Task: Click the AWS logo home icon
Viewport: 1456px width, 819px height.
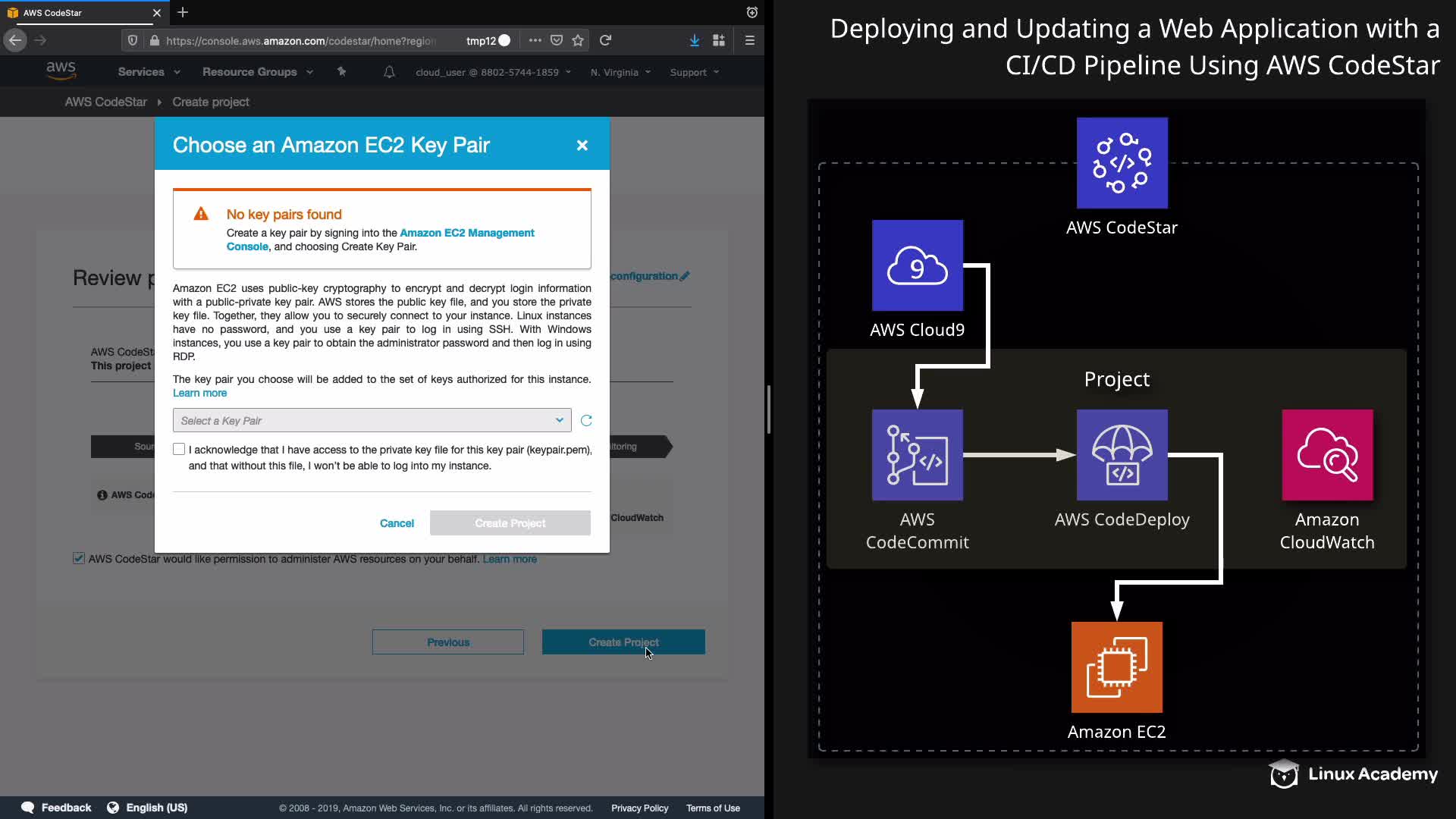Action: click(61, 71)
